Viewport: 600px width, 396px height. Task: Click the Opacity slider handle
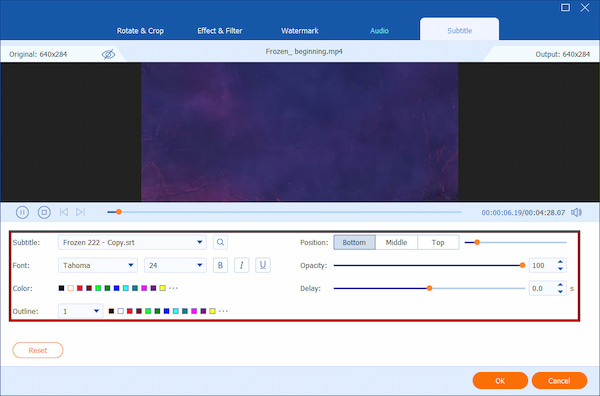coord(522,265)
